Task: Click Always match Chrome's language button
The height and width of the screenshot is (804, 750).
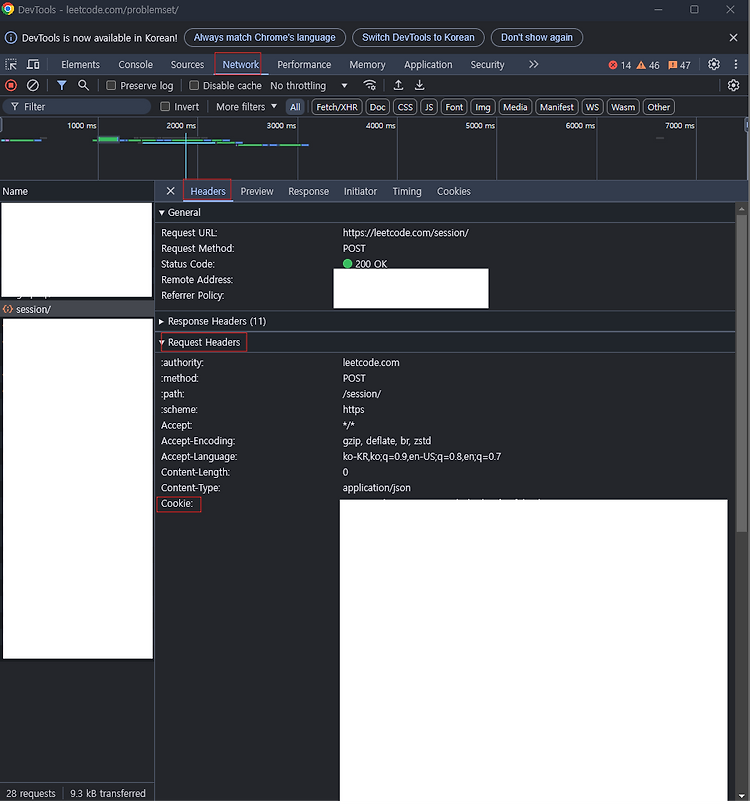Action: (265, 37)
